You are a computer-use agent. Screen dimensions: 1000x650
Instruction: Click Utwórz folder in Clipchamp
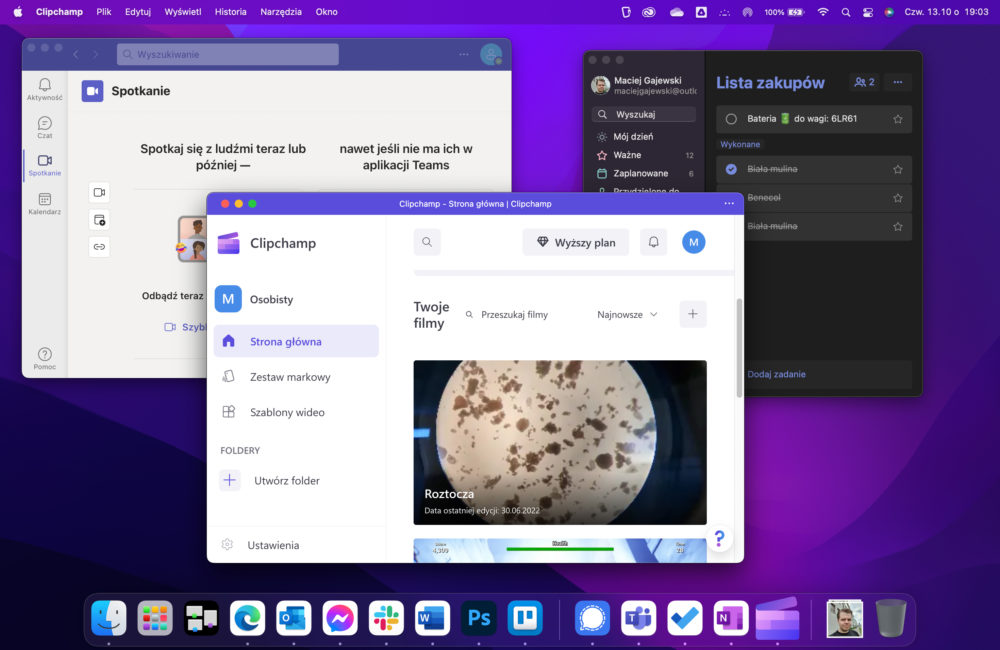point(271,480)
